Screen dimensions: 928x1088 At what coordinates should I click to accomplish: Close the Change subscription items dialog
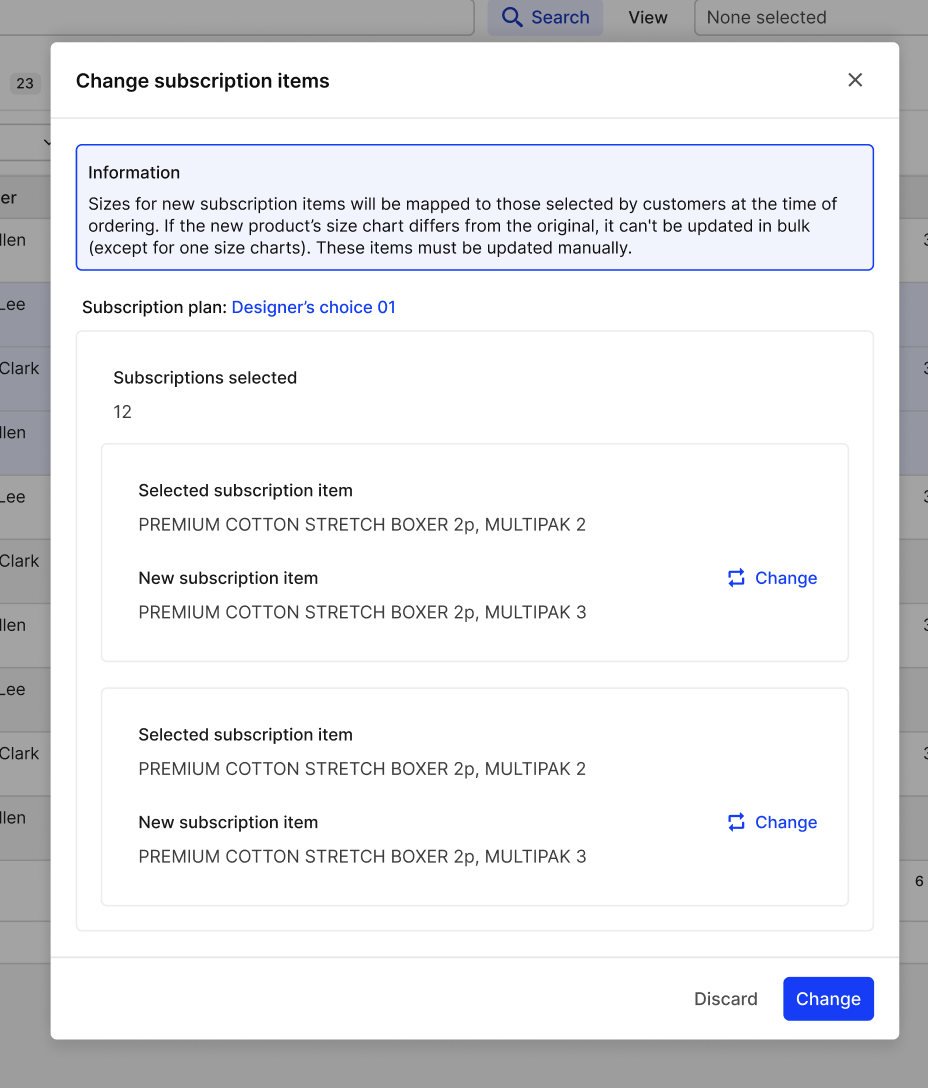click(x=855, y=80)
